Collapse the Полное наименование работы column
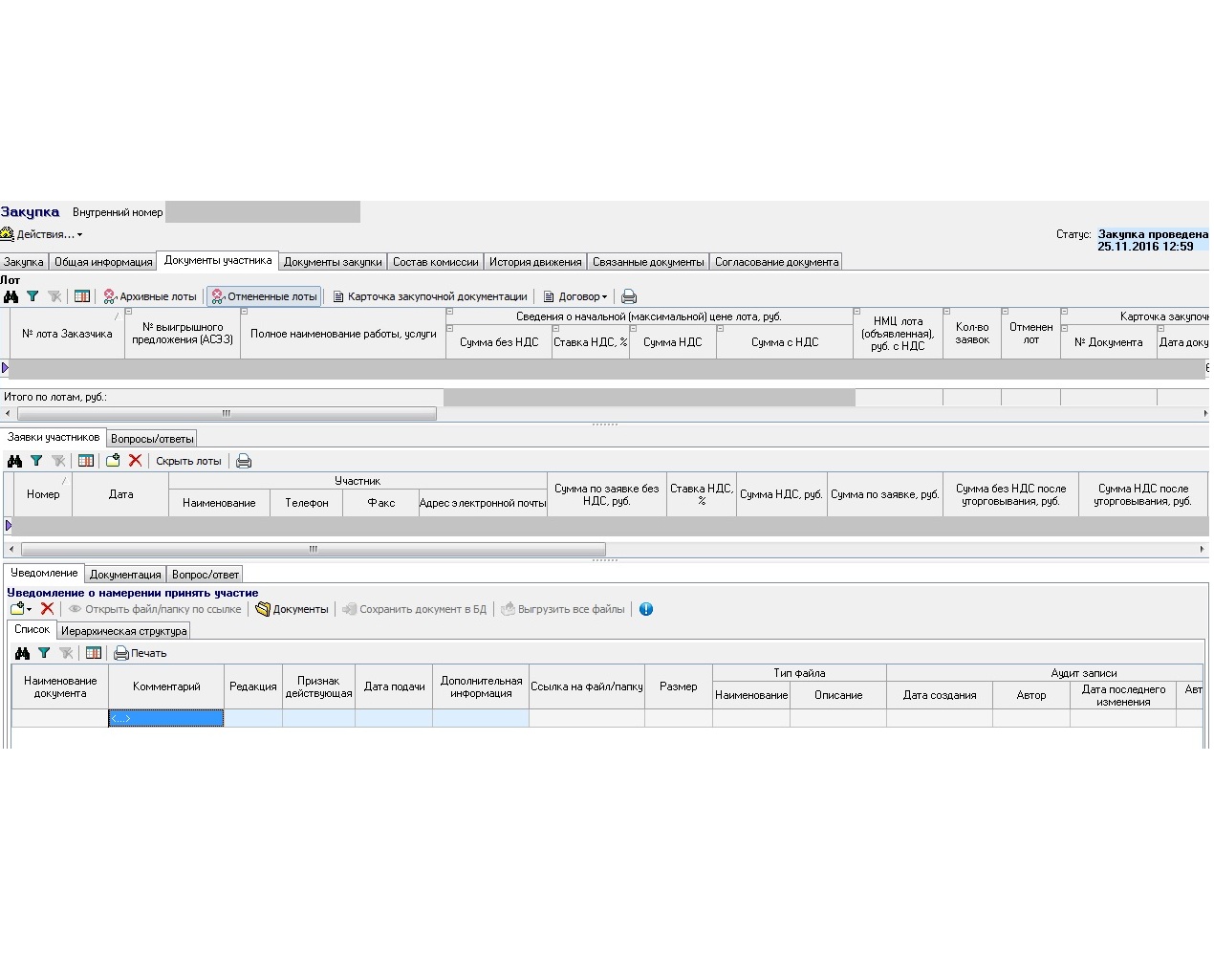The height and width of the screenshot is (980, 1214). click(x=245, y=312)
